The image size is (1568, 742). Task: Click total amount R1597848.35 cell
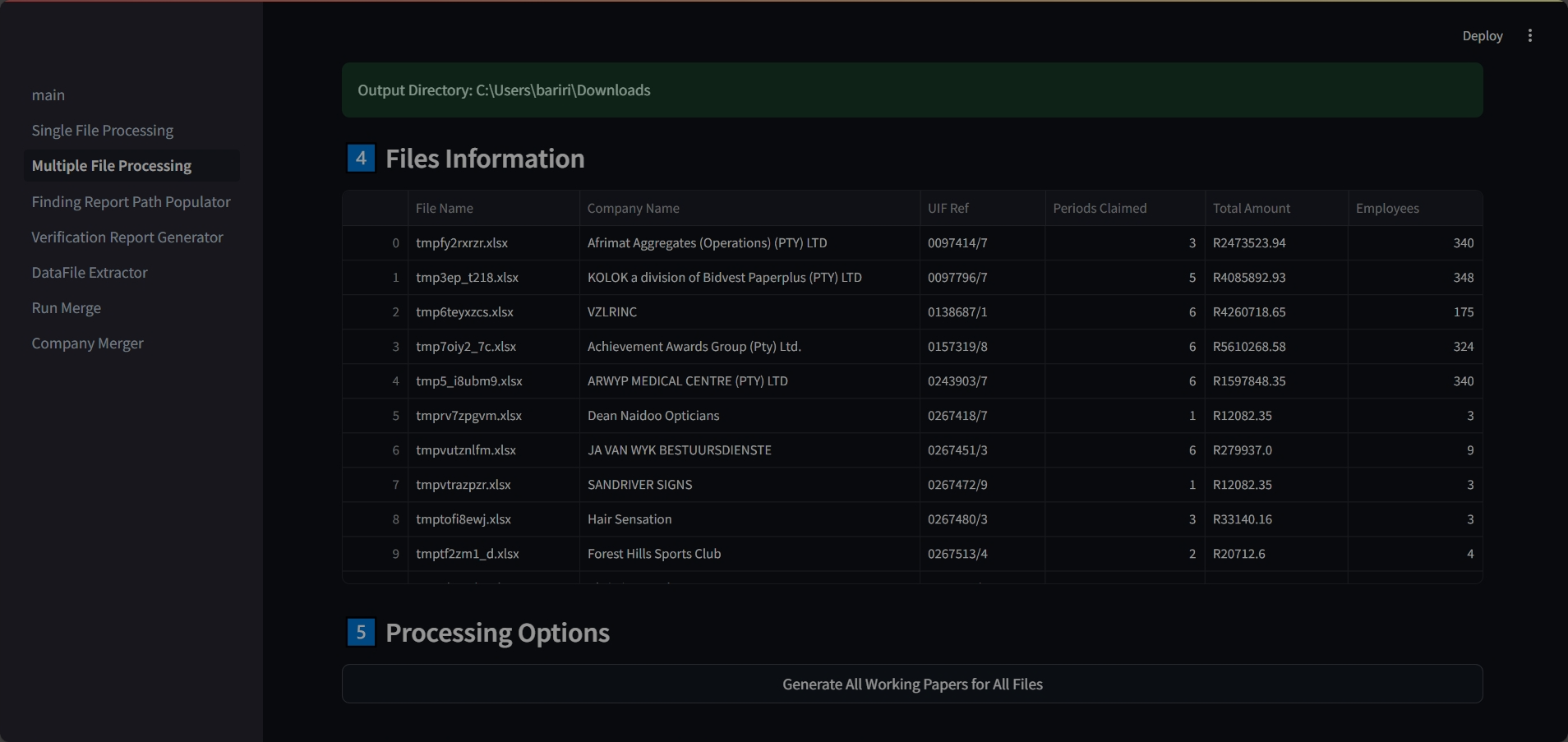tap(1276, 381)
